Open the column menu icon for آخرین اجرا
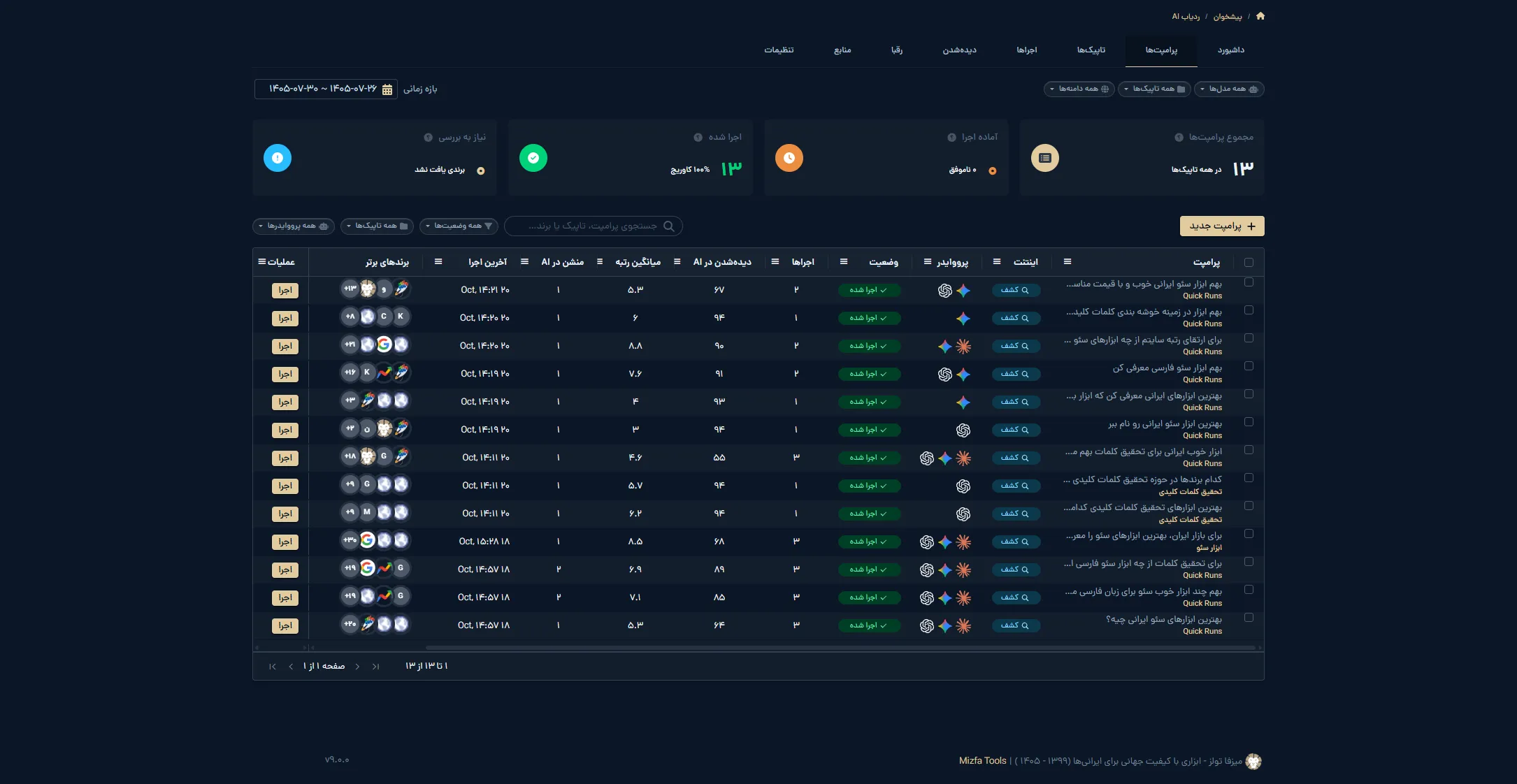 click(x=438, y=262)
